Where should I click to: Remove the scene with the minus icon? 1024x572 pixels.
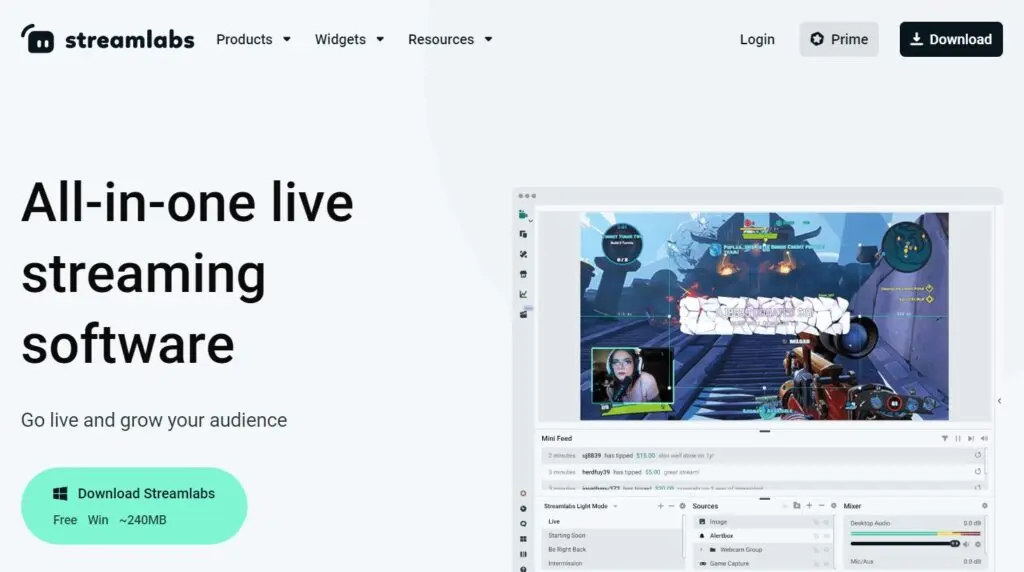pos(671,506)
